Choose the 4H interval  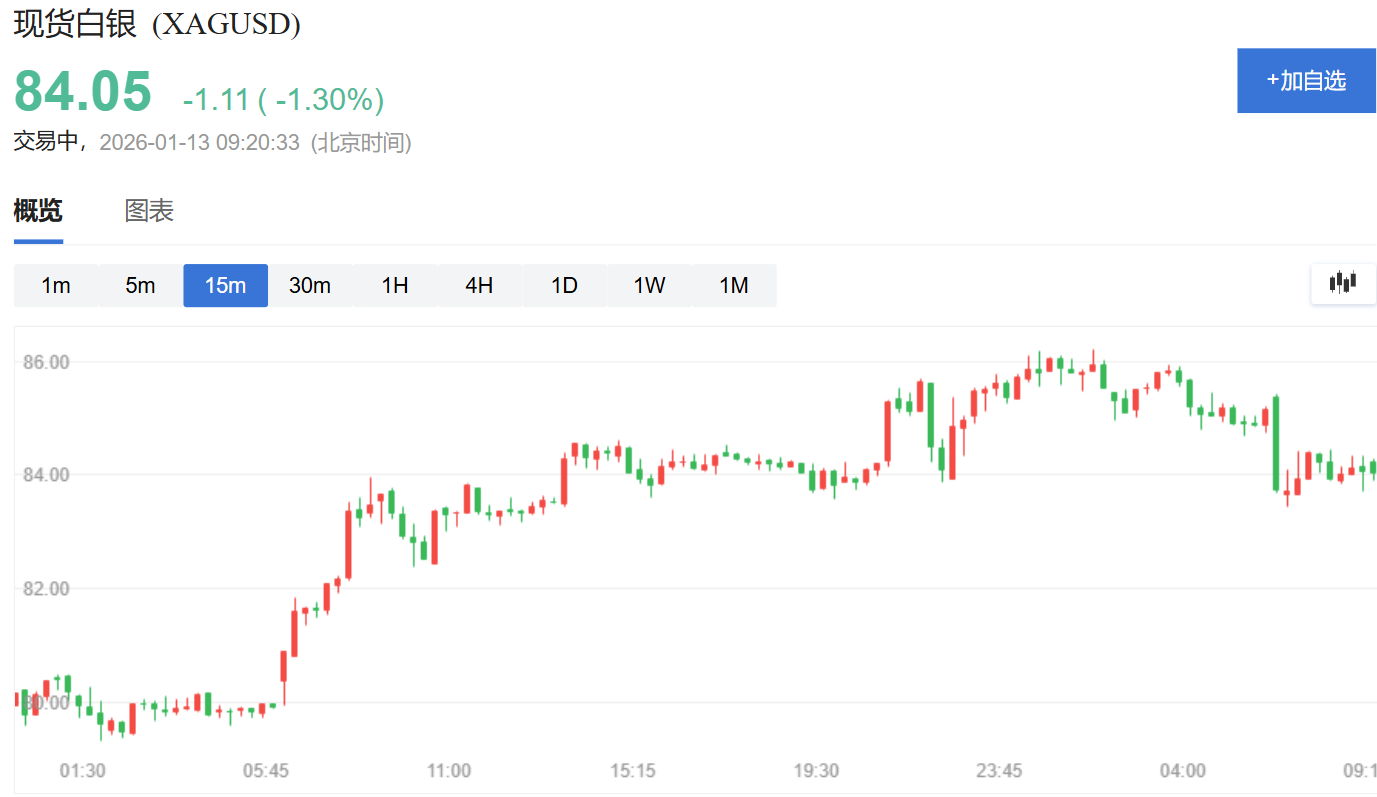point(479,286)
